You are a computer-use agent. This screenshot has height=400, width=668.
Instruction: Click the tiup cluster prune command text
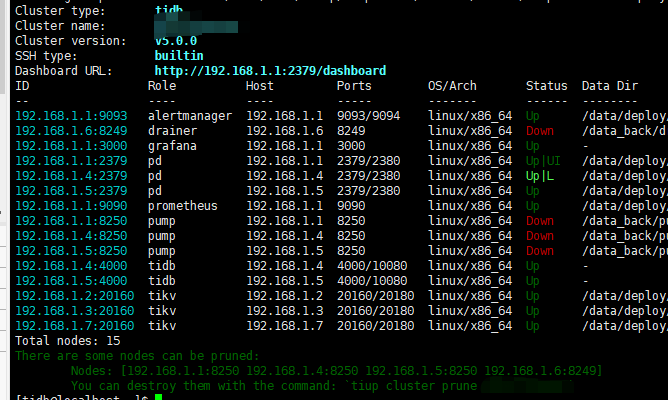414,386
